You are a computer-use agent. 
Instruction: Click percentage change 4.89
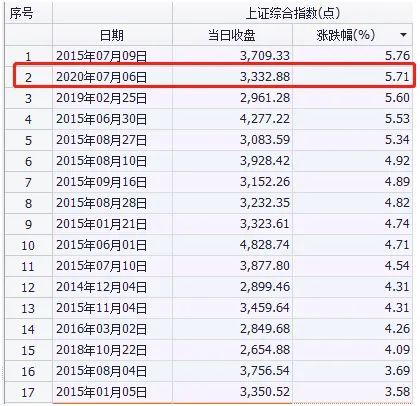[397, 181]
